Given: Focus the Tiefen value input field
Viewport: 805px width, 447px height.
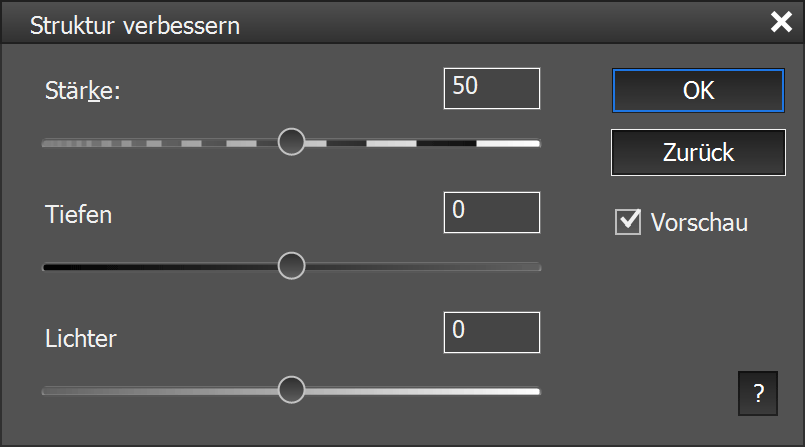Looking at the screenshot, I should 491,212.
